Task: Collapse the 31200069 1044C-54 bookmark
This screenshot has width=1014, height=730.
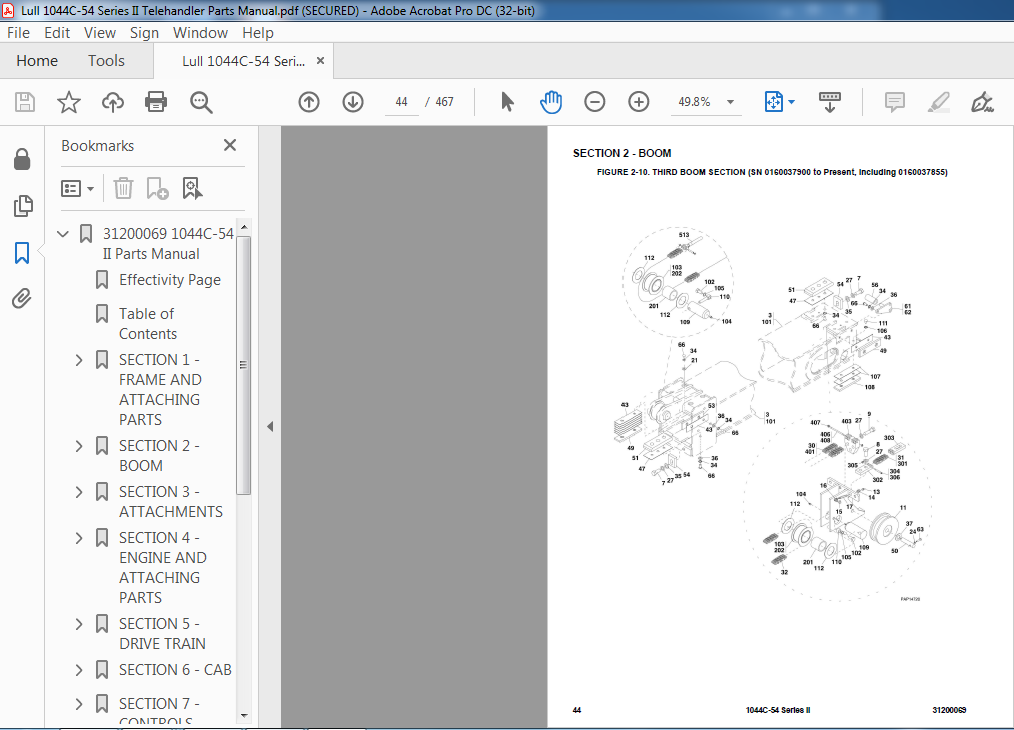Action: pyautogui.click(x=63, y=233)
